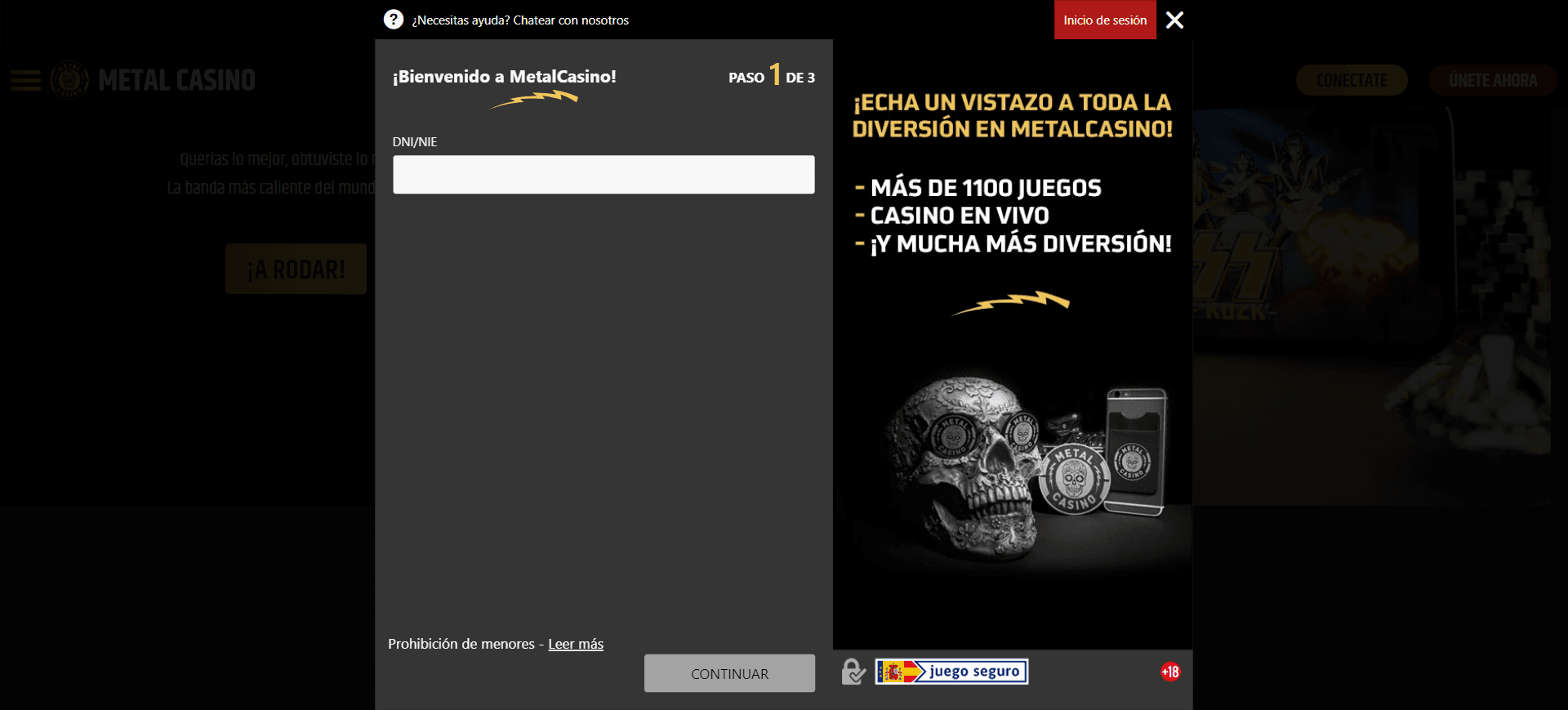
Task: Click the help question mark icon
Action: point(394,20)
